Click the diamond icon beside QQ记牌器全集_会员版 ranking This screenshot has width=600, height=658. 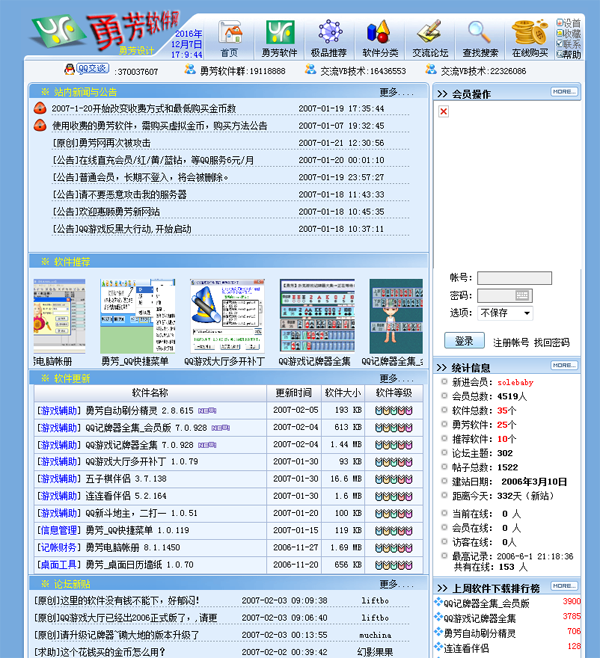tap(438, 602)
